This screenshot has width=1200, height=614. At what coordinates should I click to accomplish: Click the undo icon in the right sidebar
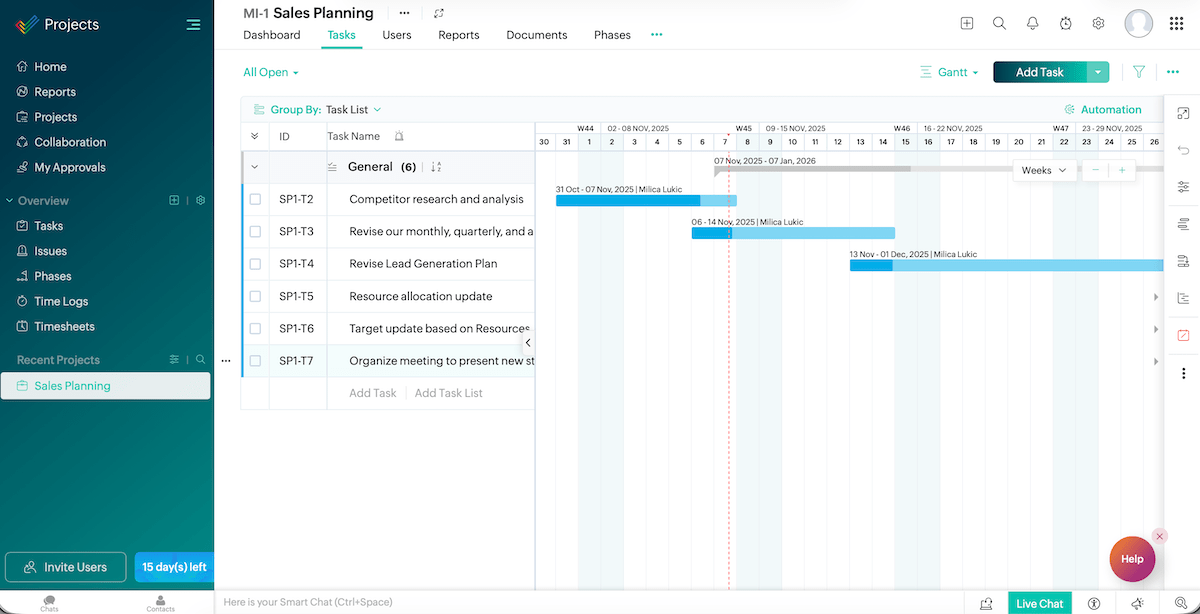click(1184, 150)
